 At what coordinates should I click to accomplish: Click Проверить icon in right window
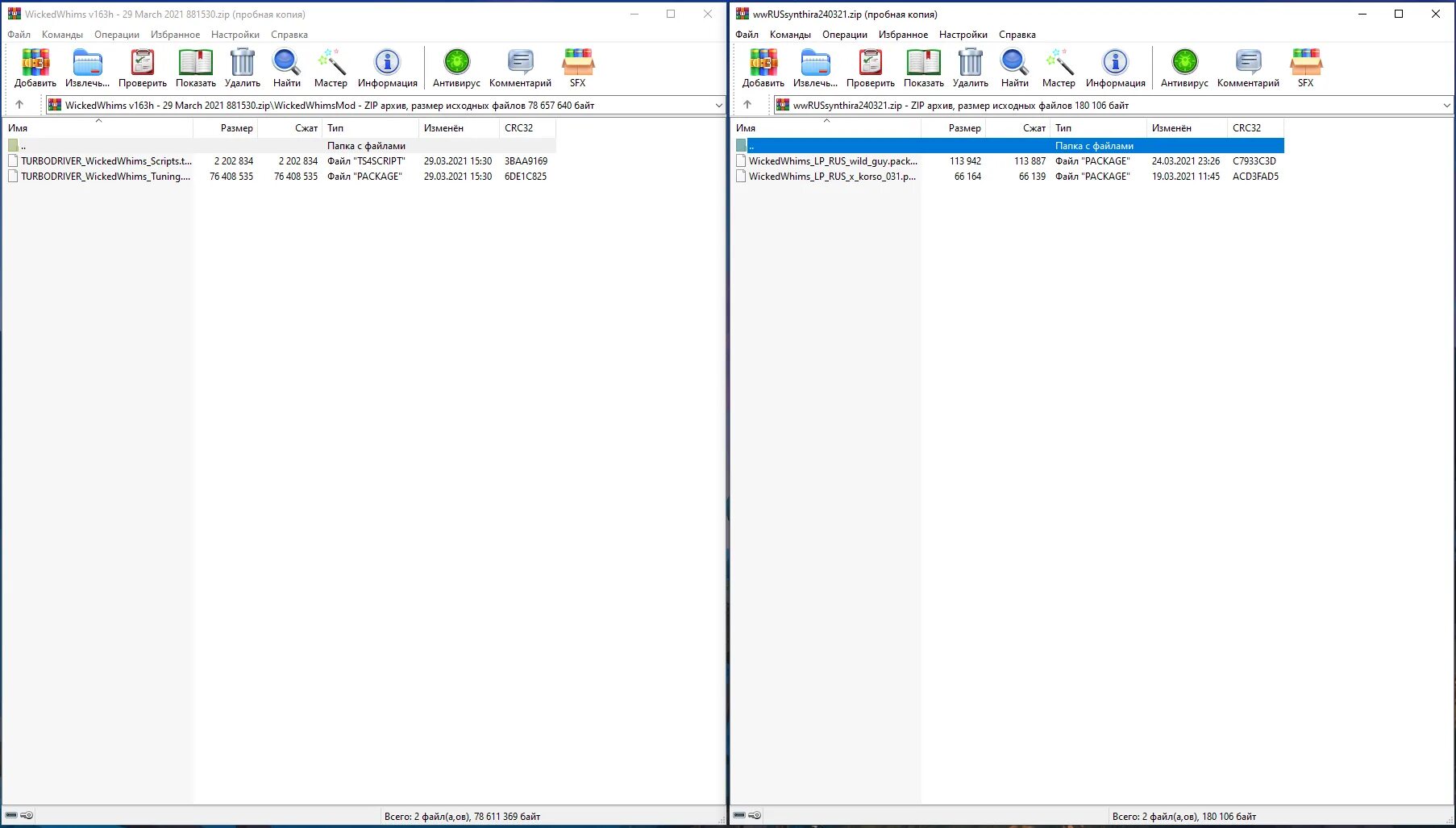(871, 68)
